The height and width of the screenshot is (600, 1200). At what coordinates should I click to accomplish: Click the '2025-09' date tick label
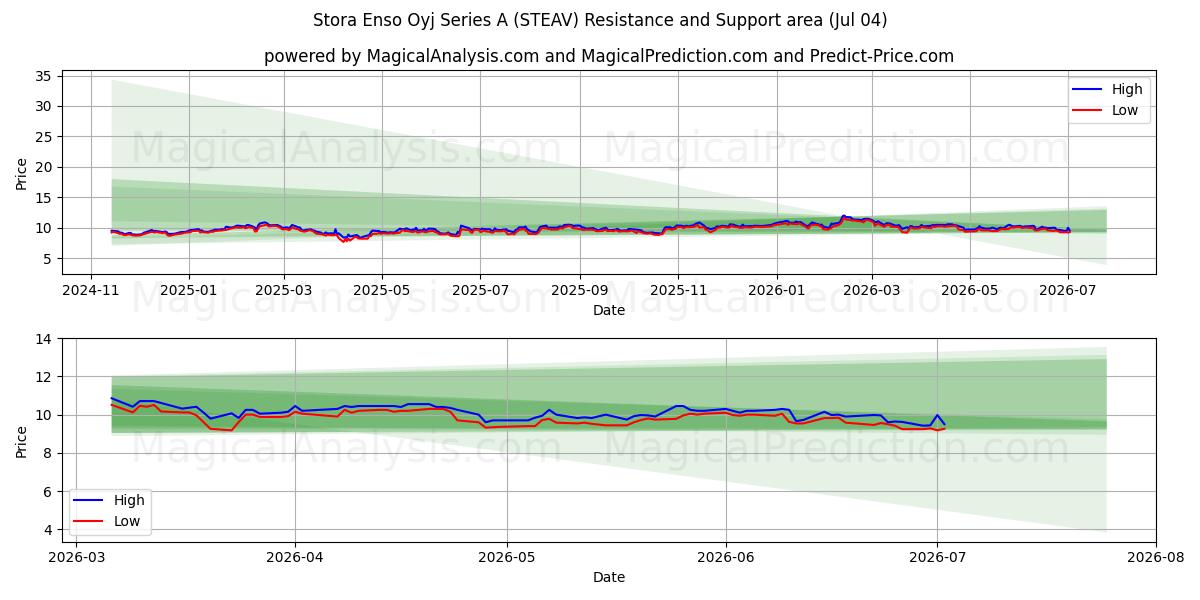(580, 291)
